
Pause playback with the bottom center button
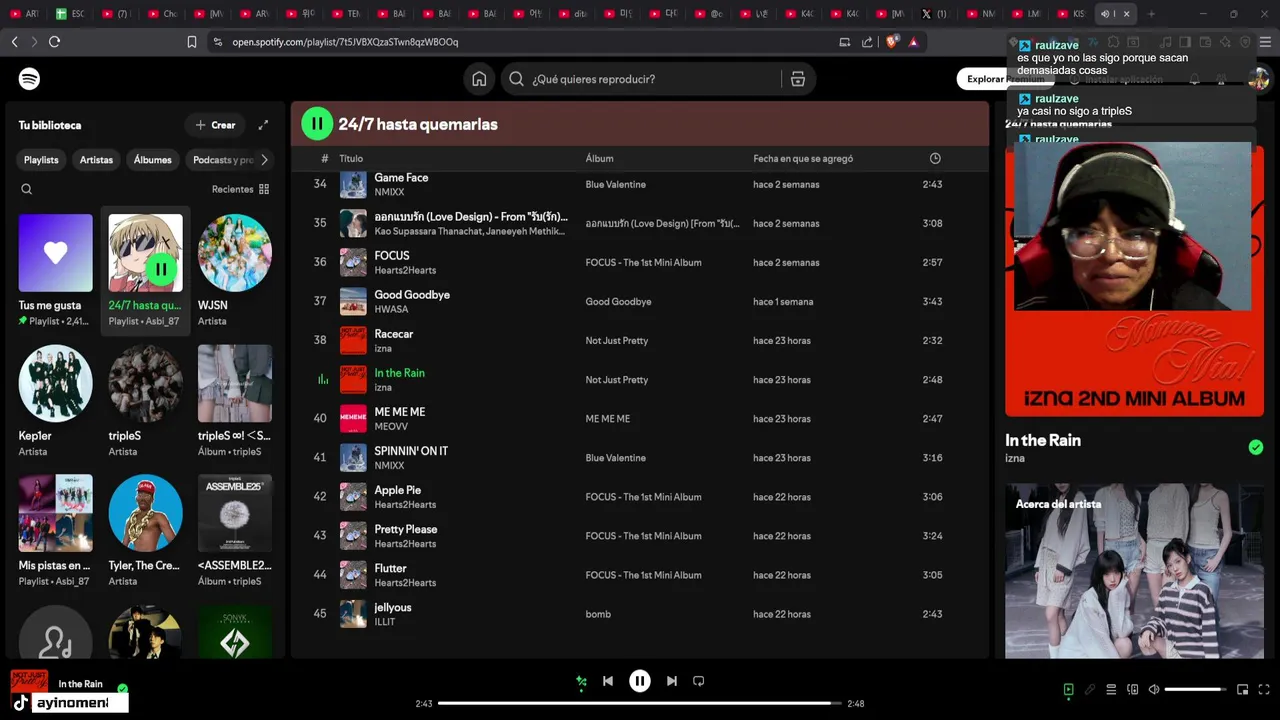point(640,681)
